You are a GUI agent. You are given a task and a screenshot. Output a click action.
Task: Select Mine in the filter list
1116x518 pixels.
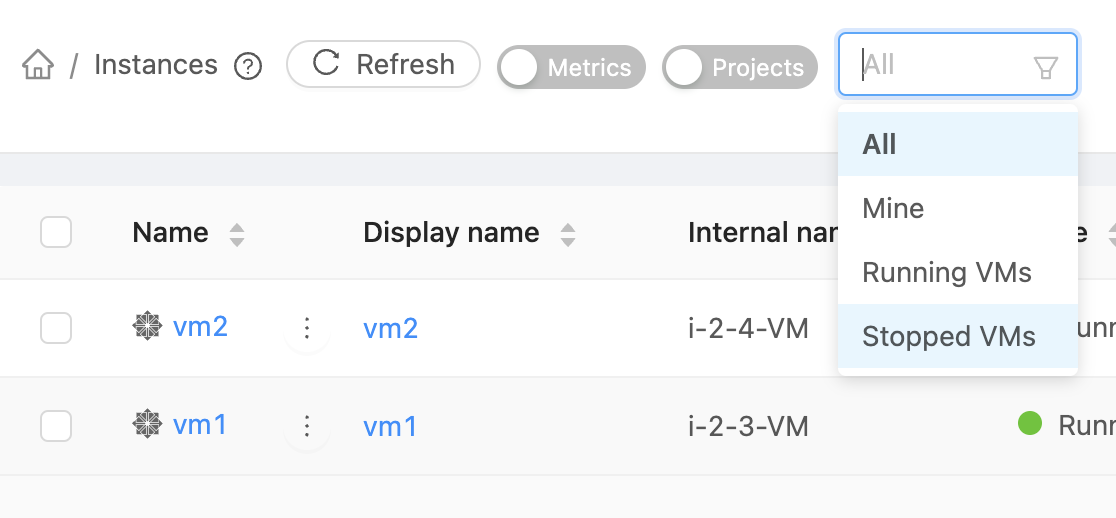pyautogui.click(x=958, y=208)
